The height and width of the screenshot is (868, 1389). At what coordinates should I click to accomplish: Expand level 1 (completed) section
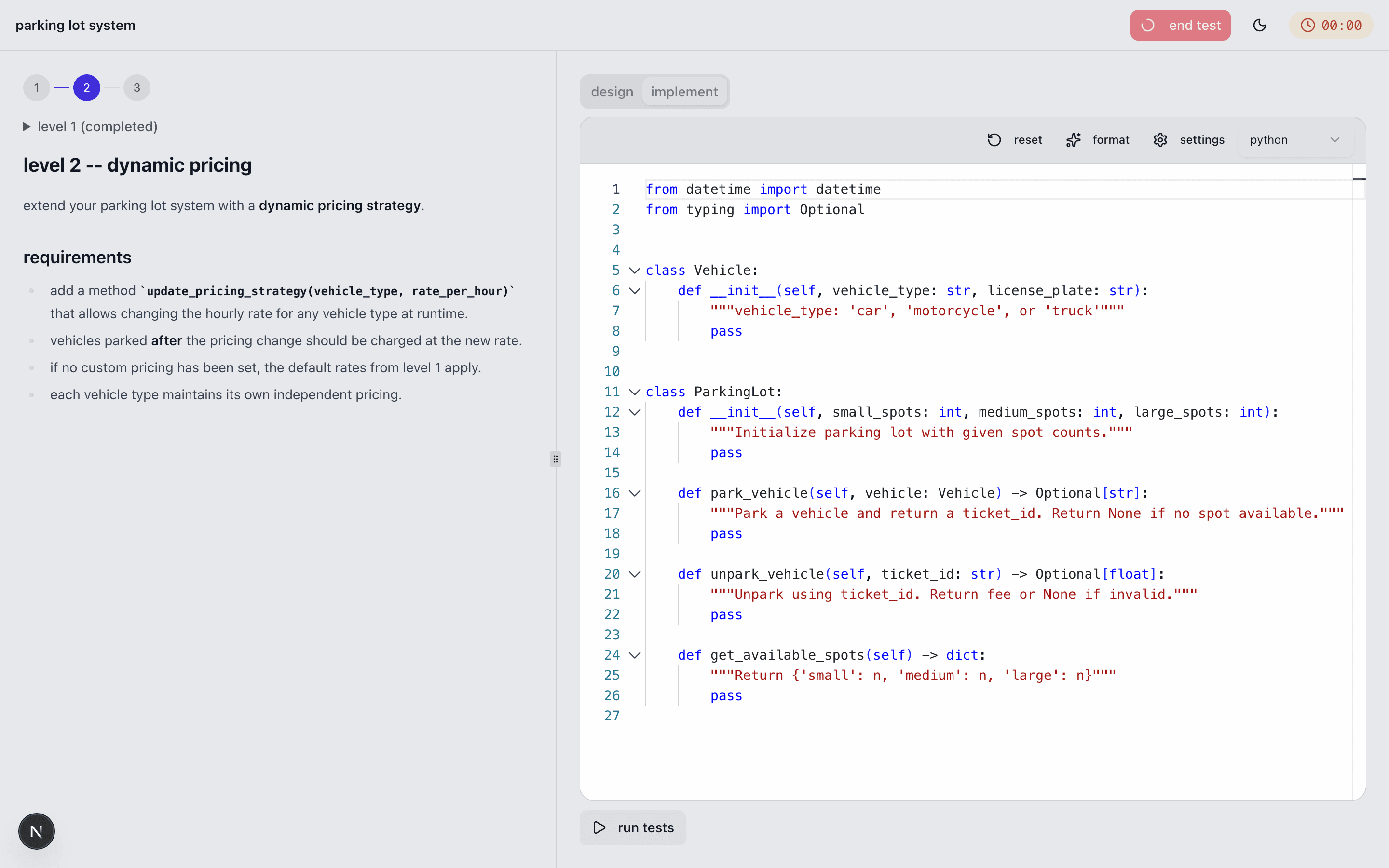click(x=91, y=126)
